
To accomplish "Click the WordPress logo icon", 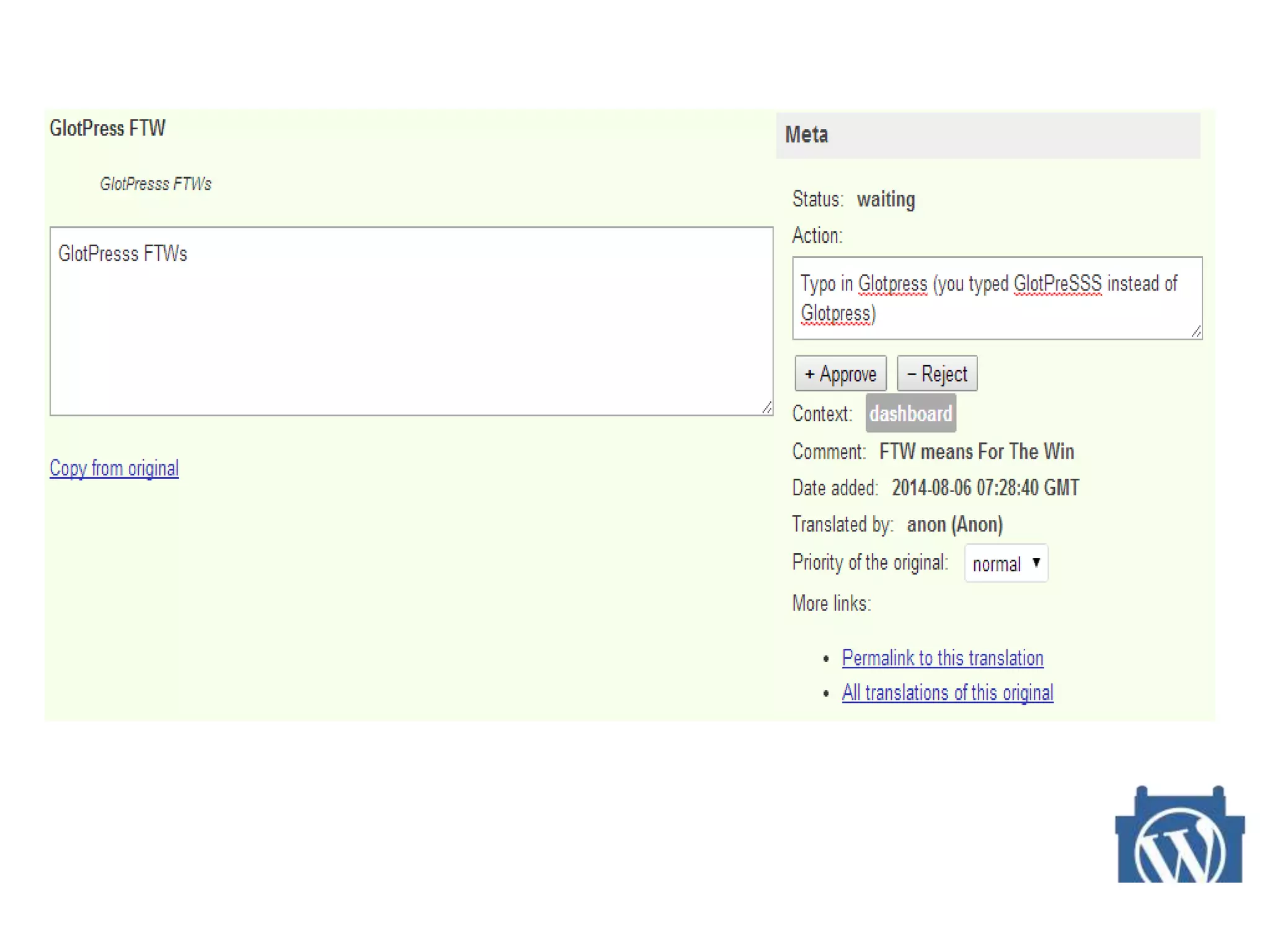I will tap(1179, 837).
